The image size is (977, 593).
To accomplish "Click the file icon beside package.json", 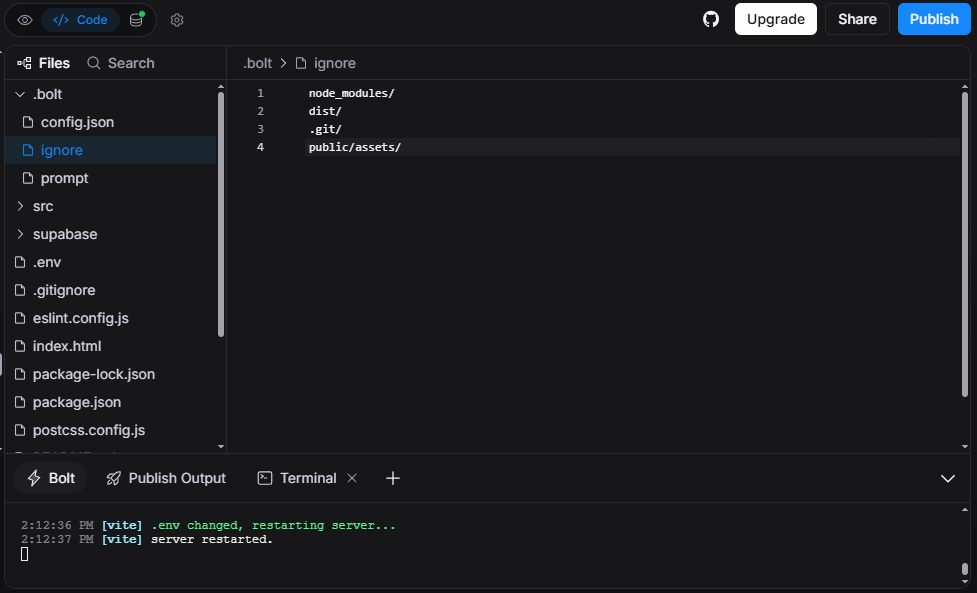I will 20,402.
